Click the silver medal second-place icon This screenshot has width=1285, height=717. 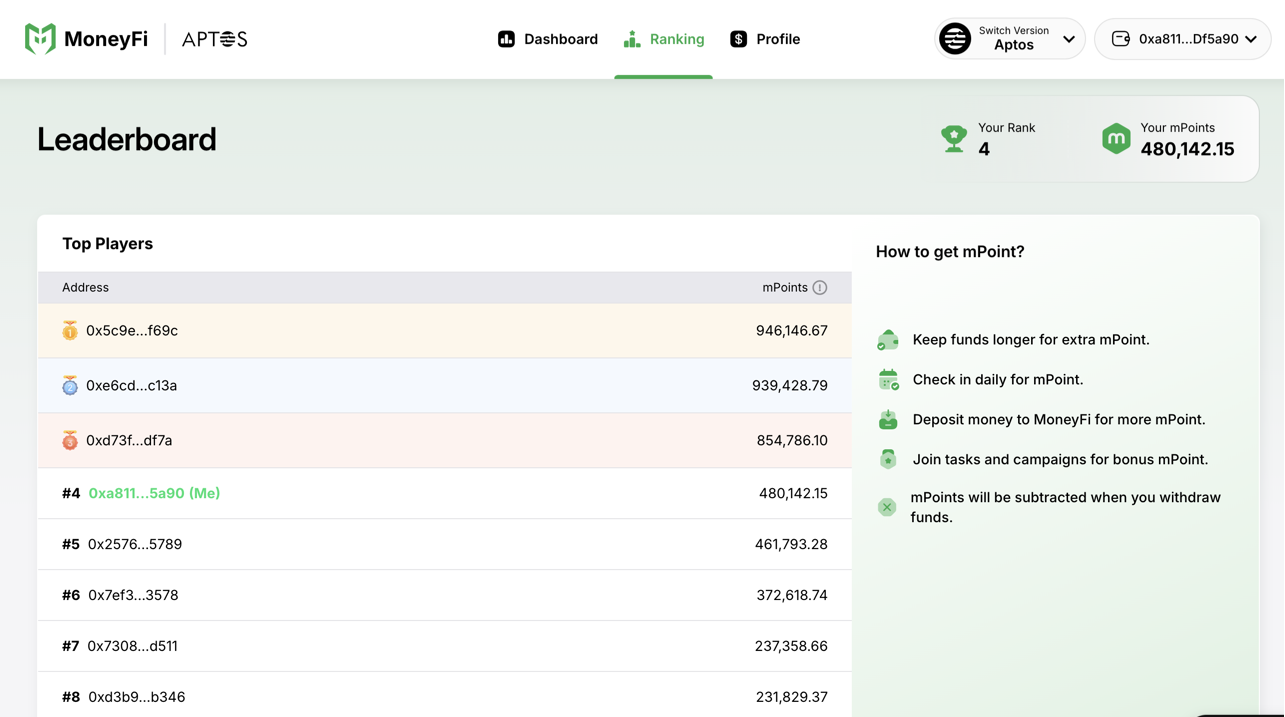(70, 386)
